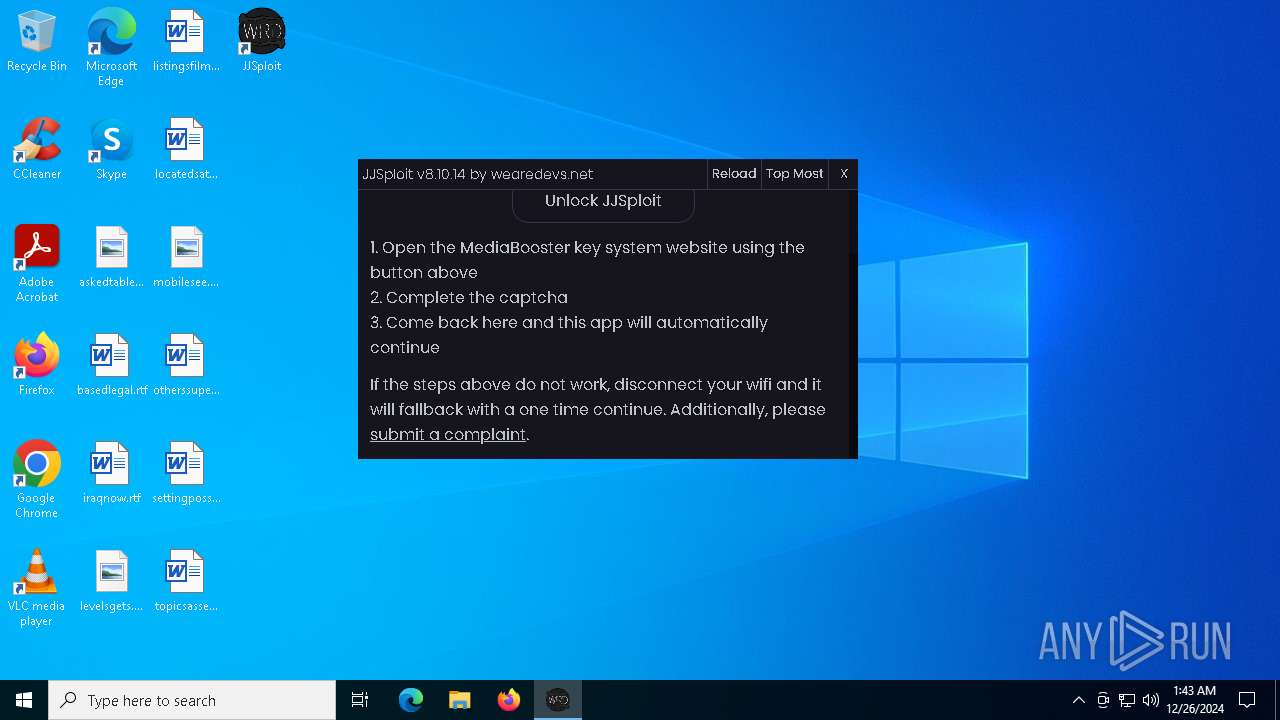This screenshot has height=720, width=1280.
Task: Select the levelsgets image file
Action: 111,582
